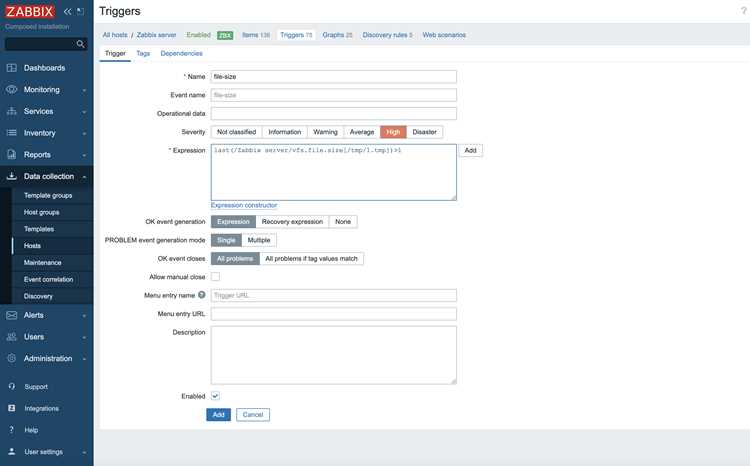
Task: Go to All hosts breadcrumb
Action: point(115,35)
